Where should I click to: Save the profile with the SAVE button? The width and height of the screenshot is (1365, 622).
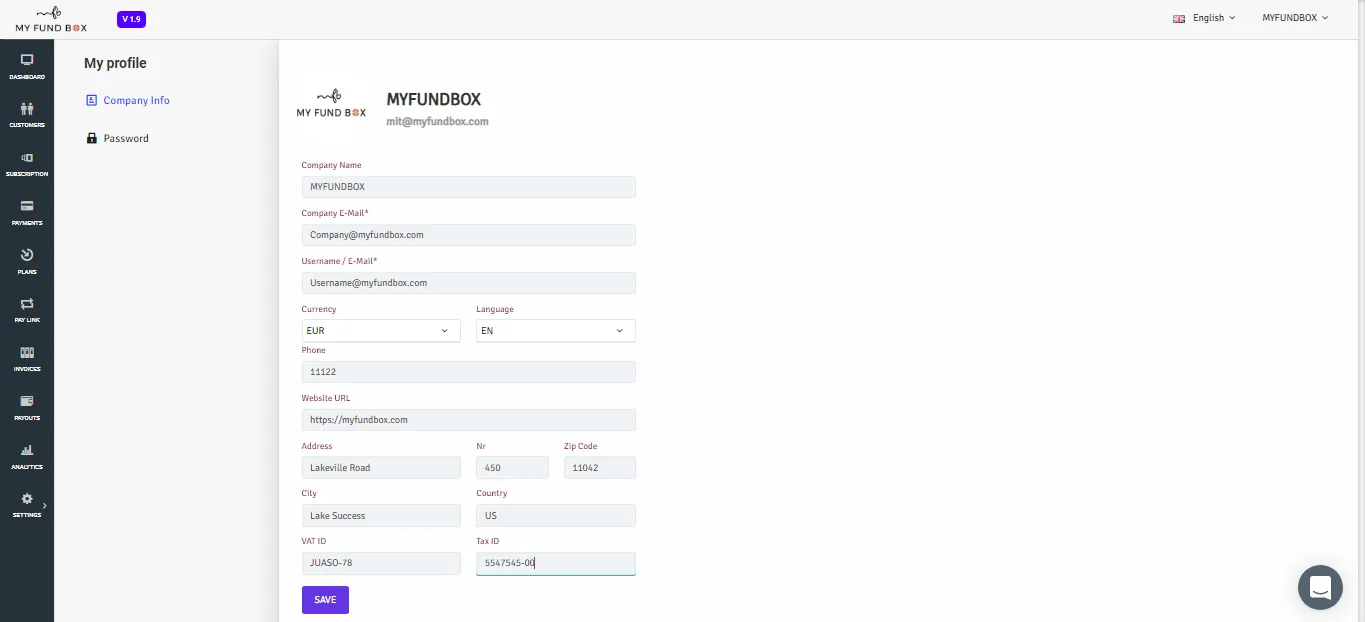[x=325, y=600]
